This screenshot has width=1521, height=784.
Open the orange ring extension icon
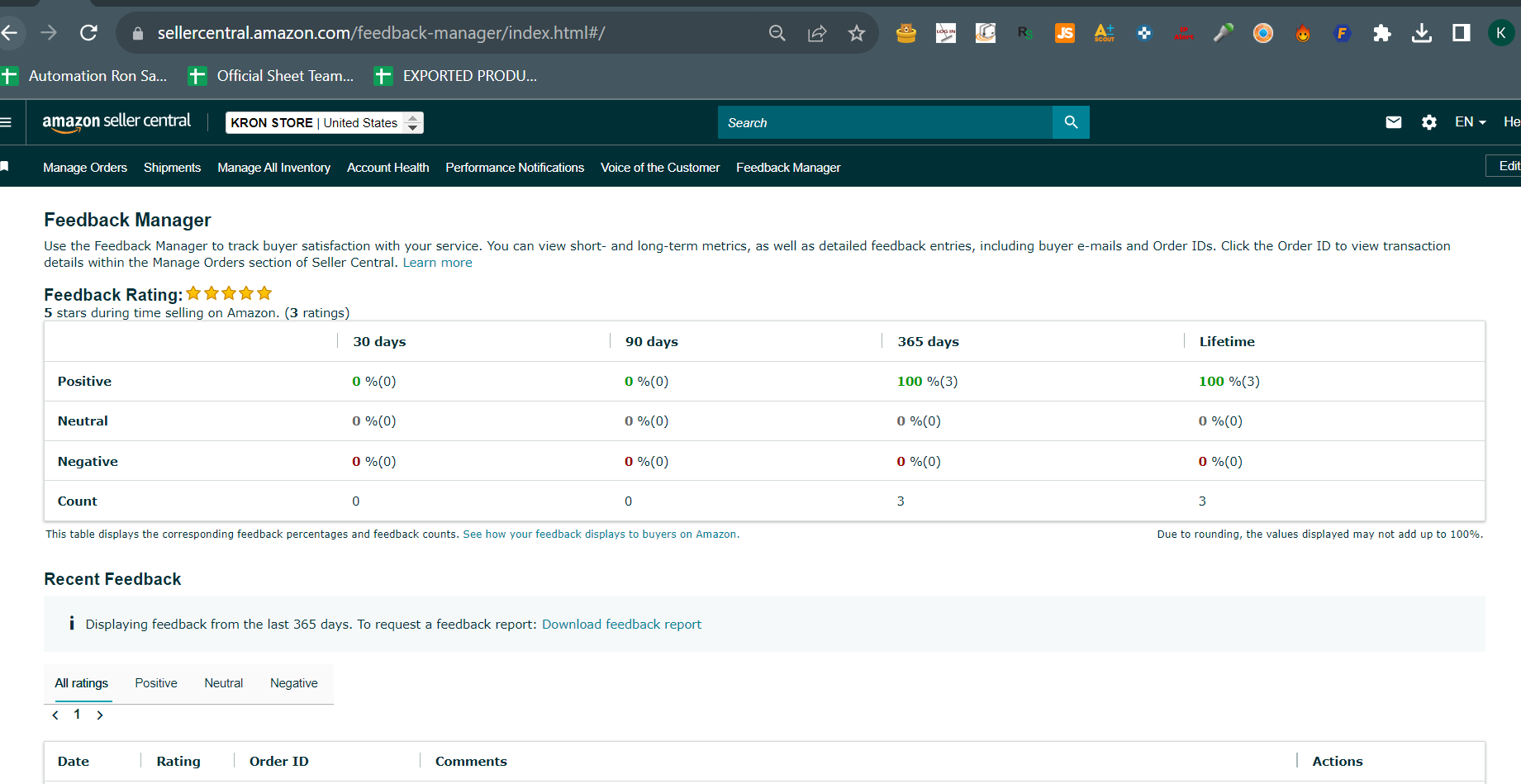tap(1263, 33)
